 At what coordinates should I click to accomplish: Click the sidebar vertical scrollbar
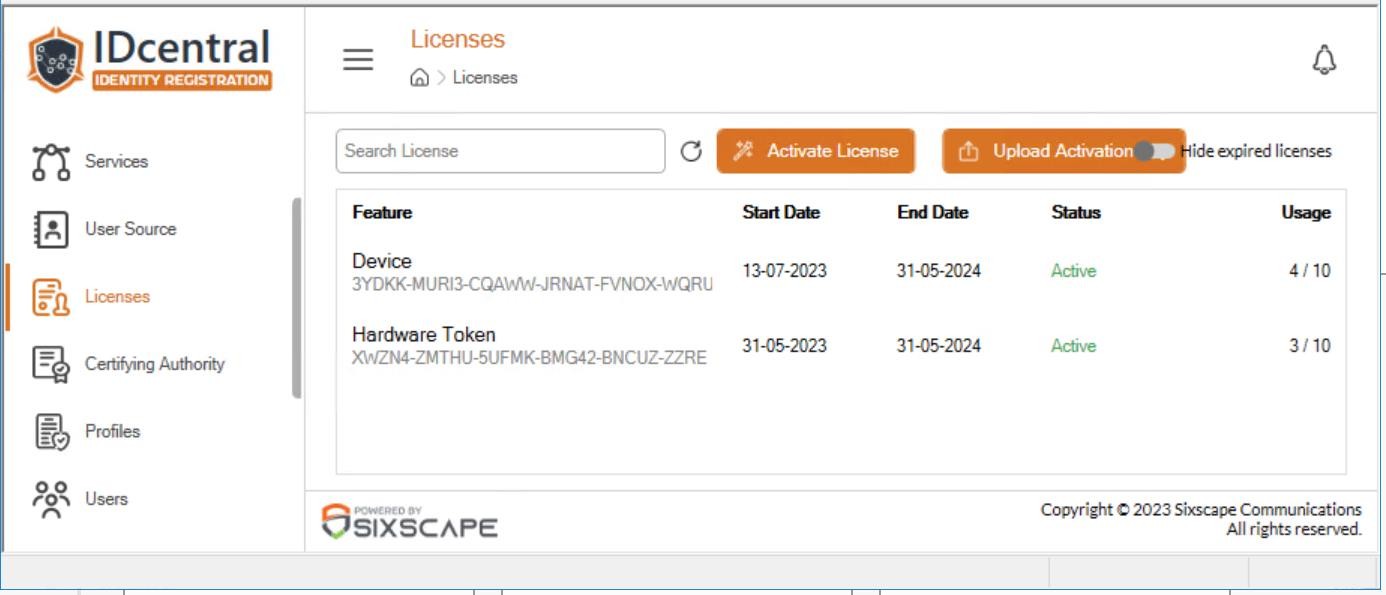click(x=297, y=298)
